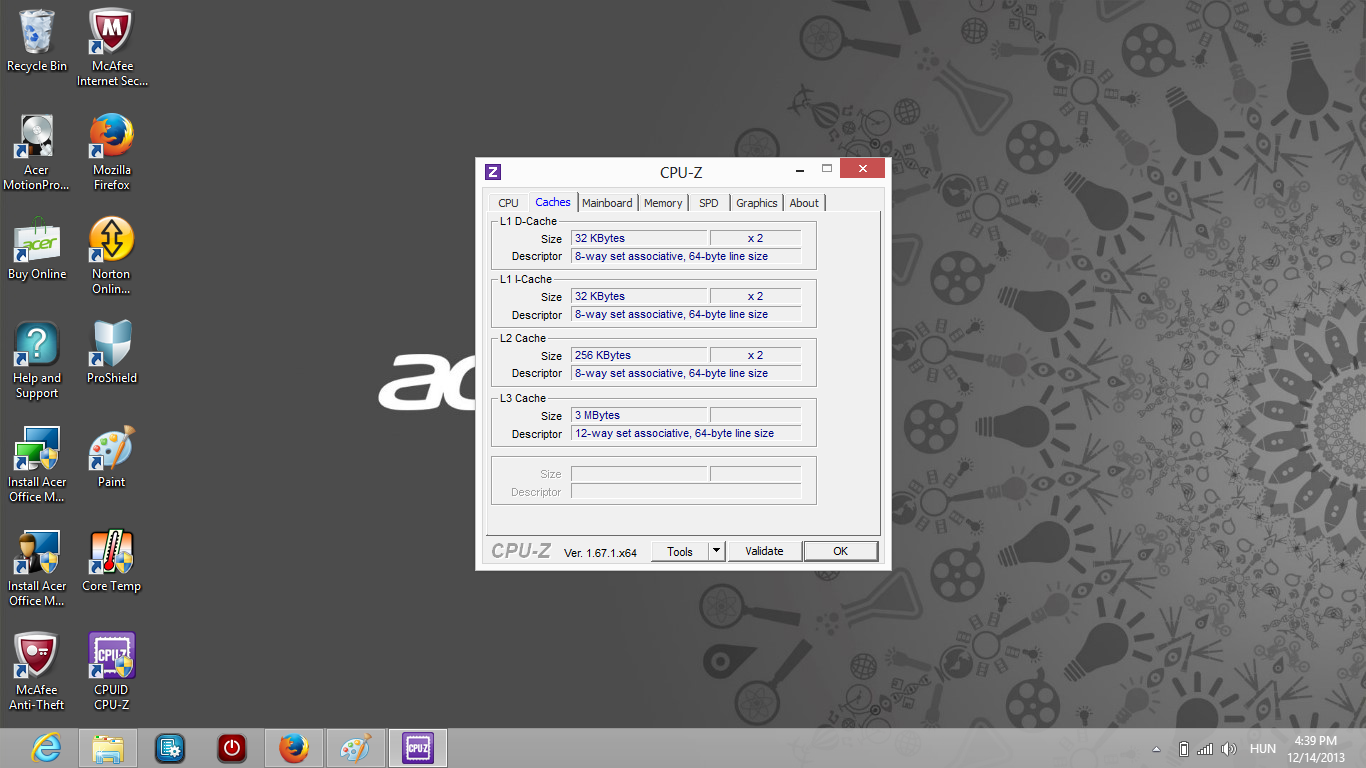
Task: Show hidden system tray icons
Action: [1157, 749]
